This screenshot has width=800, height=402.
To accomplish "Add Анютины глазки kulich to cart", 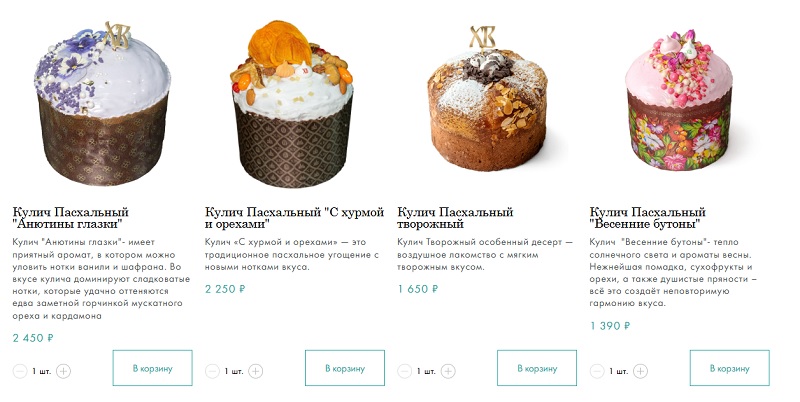I will click(153, 368).
